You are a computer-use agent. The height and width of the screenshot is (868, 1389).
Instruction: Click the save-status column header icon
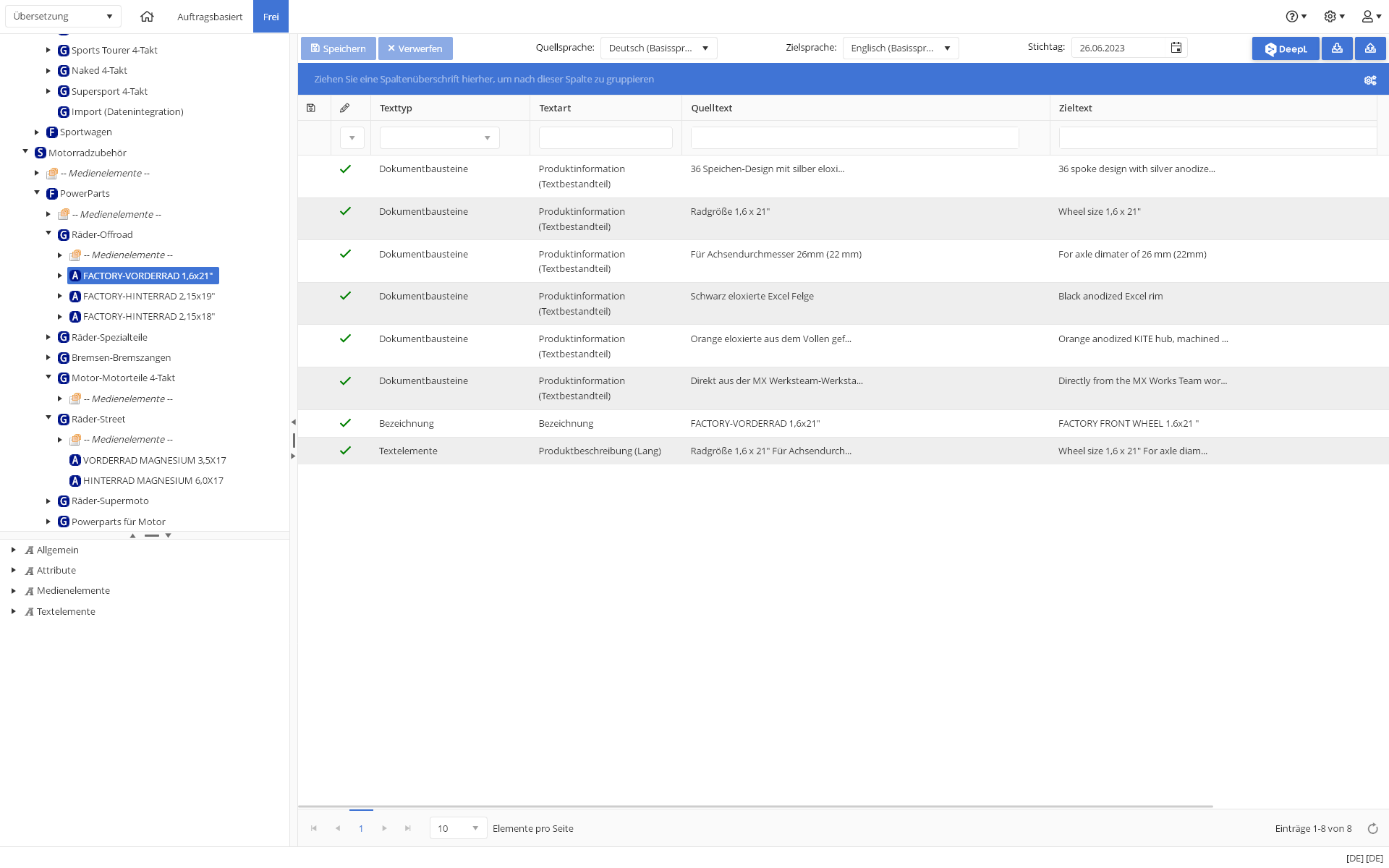pos(311,108)
